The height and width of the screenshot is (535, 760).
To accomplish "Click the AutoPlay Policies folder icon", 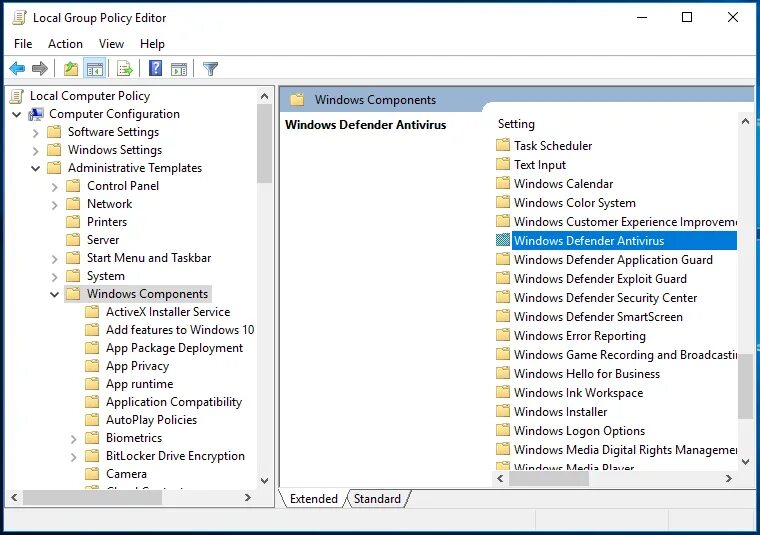I will (x=92, y=420).
